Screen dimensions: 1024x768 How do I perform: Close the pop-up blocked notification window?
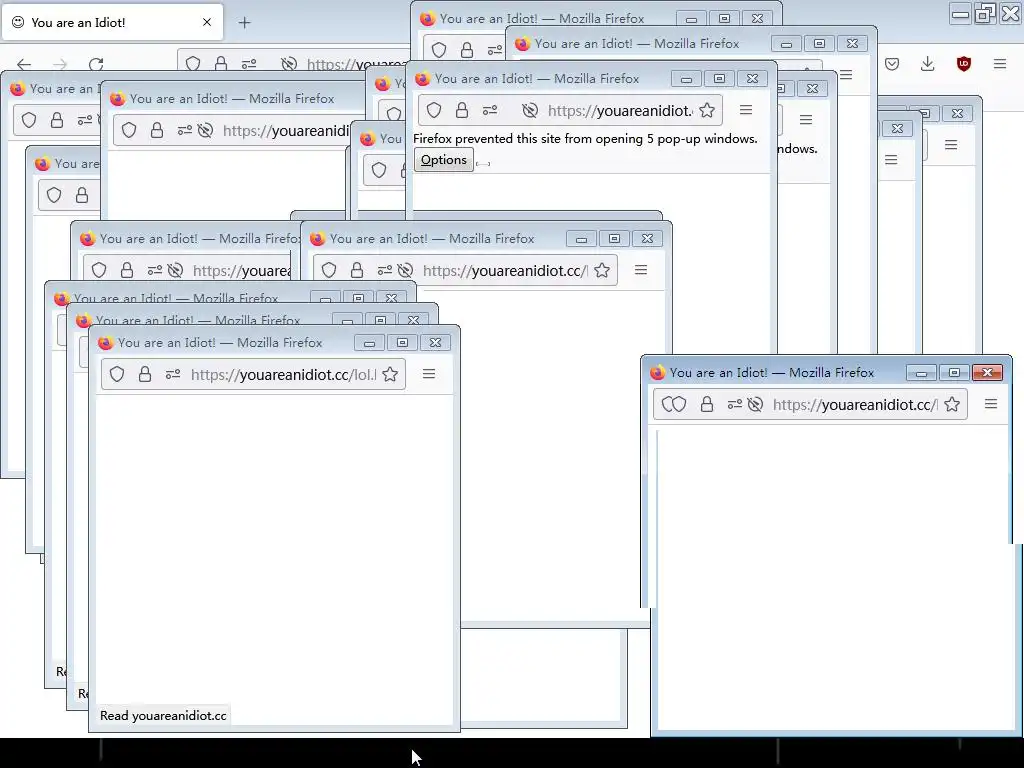click(x=752, y=78)
